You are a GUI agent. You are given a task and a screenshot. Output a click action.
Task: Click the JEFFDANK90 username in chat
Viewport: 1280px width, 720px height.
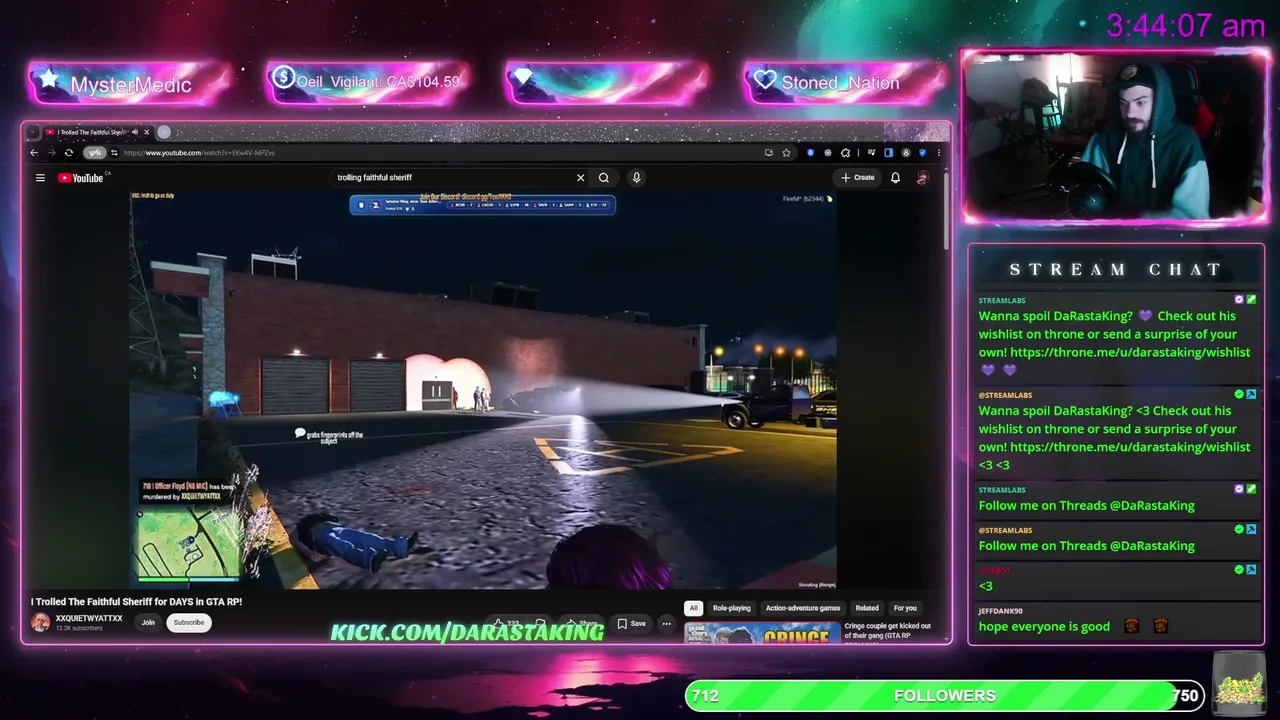pyautogui.click(x=1001, y=611)
